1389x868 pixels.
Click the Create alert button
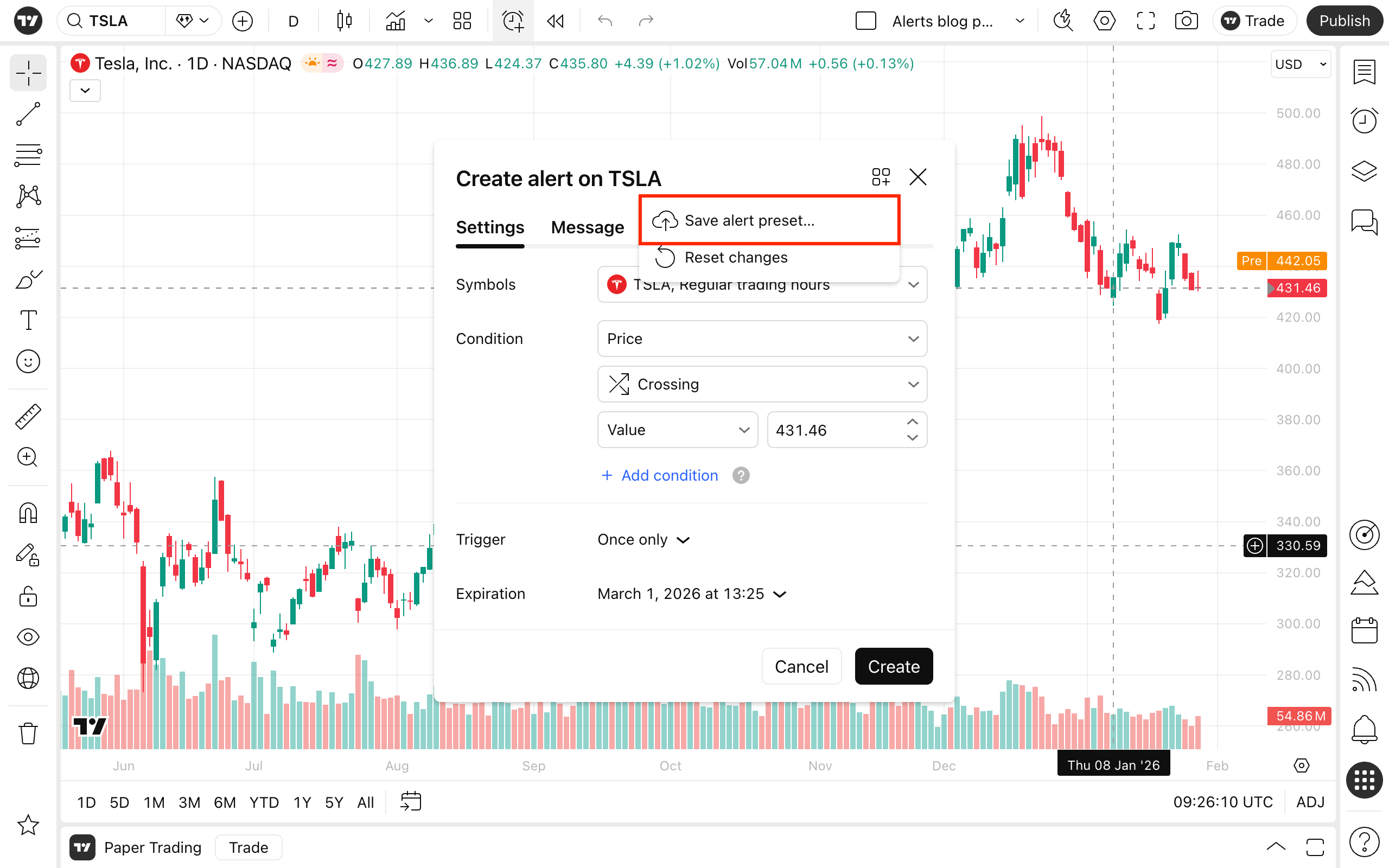coord(893,667)
